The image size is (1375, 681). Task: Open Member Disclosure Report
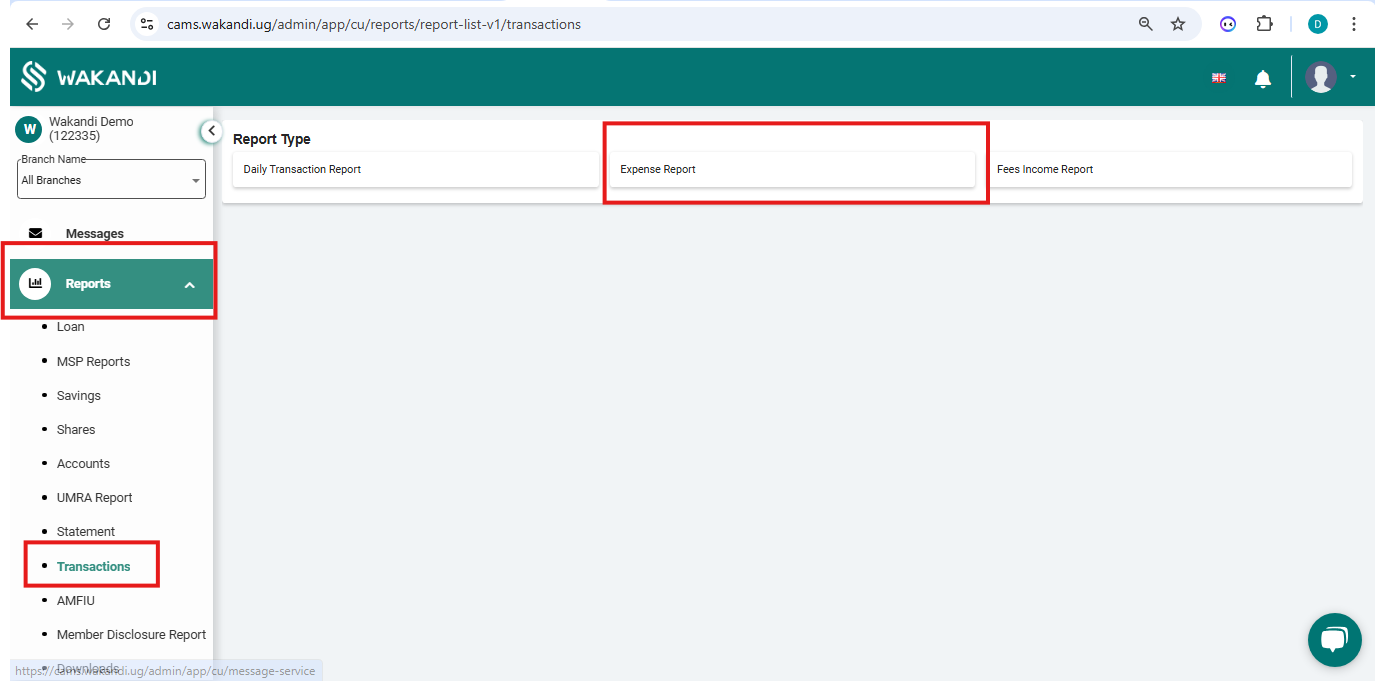click(131, 635)
